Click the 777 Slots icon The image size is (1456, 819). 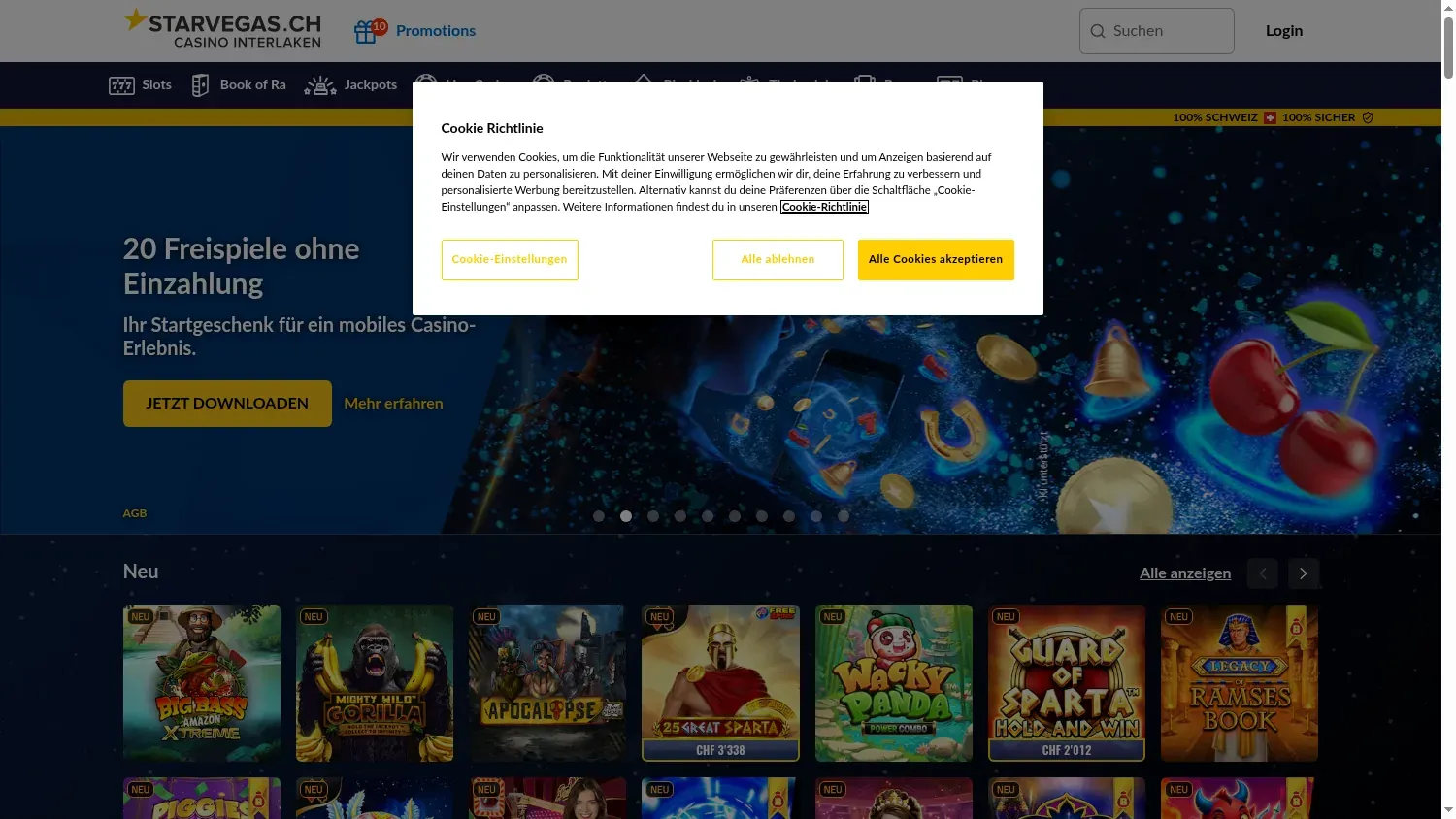121,85
